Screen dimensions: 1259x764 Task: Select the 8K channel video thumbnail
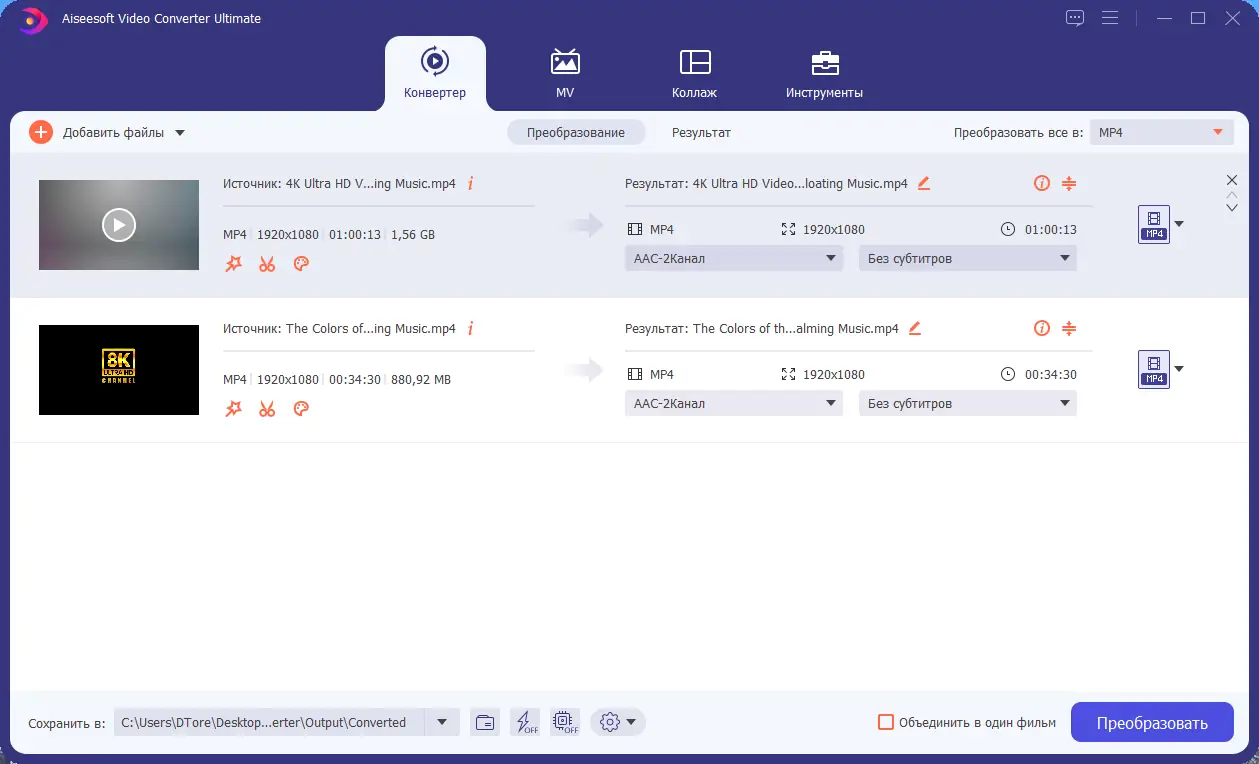(119, 370)
